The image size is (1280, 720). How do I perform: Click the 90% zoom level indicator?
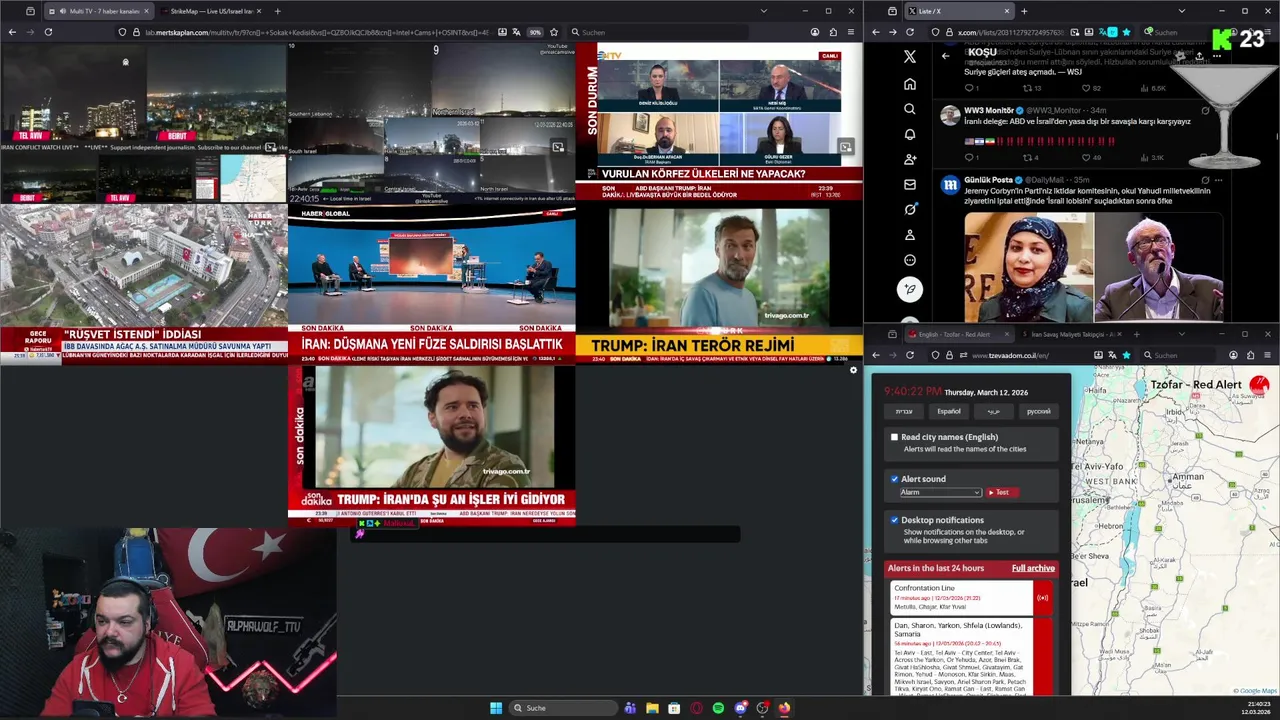tap(535, 32)
